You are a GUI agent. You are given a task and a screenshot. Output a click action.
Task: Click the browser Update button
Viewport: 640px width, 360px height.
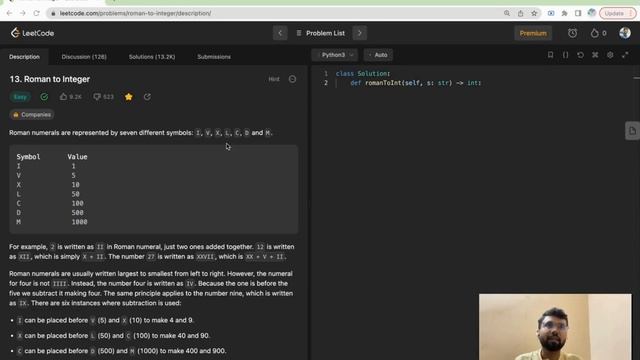click(x=618, y=13)
